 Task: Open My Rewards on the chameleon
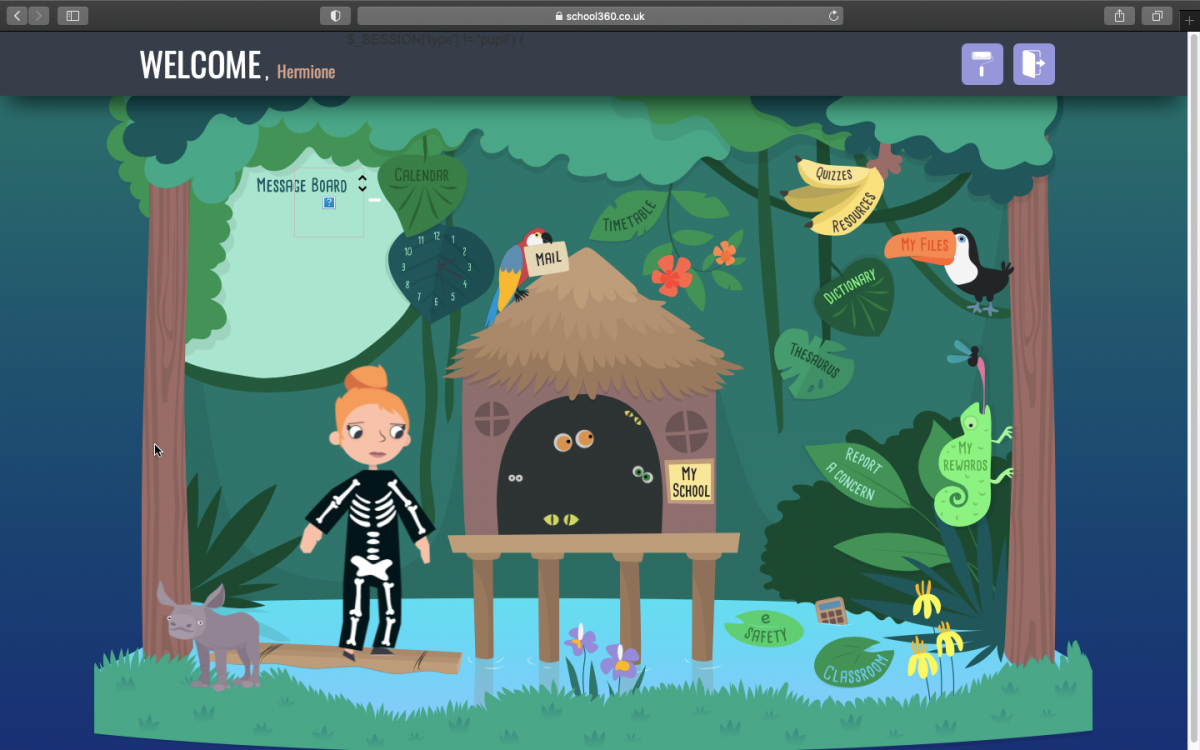(964, 458)
